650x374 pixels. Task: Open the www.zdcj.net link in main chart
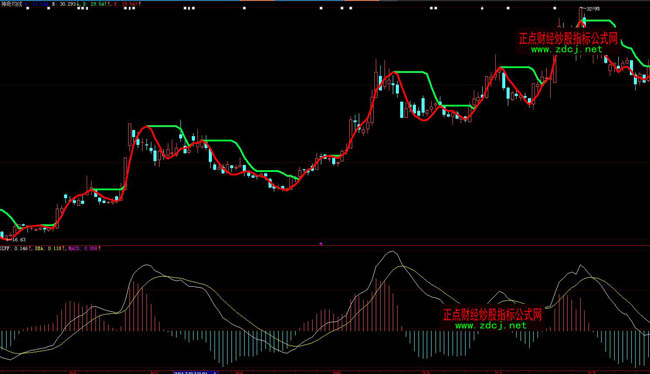click(x=567, y=49)
